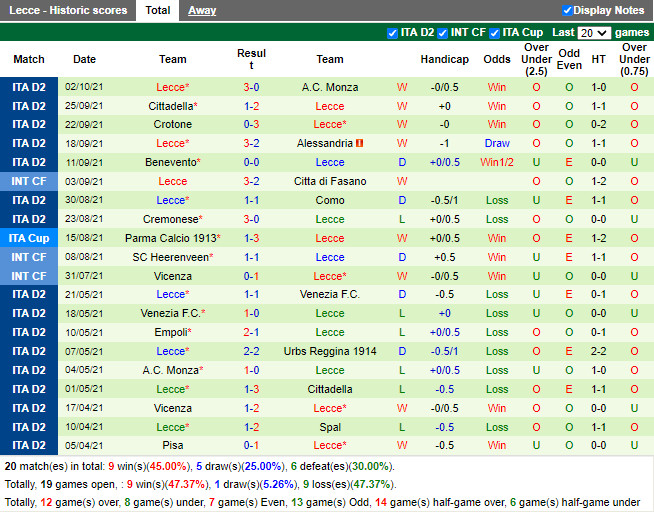Click the red card icon beside Alessandria

coord(360,144)
